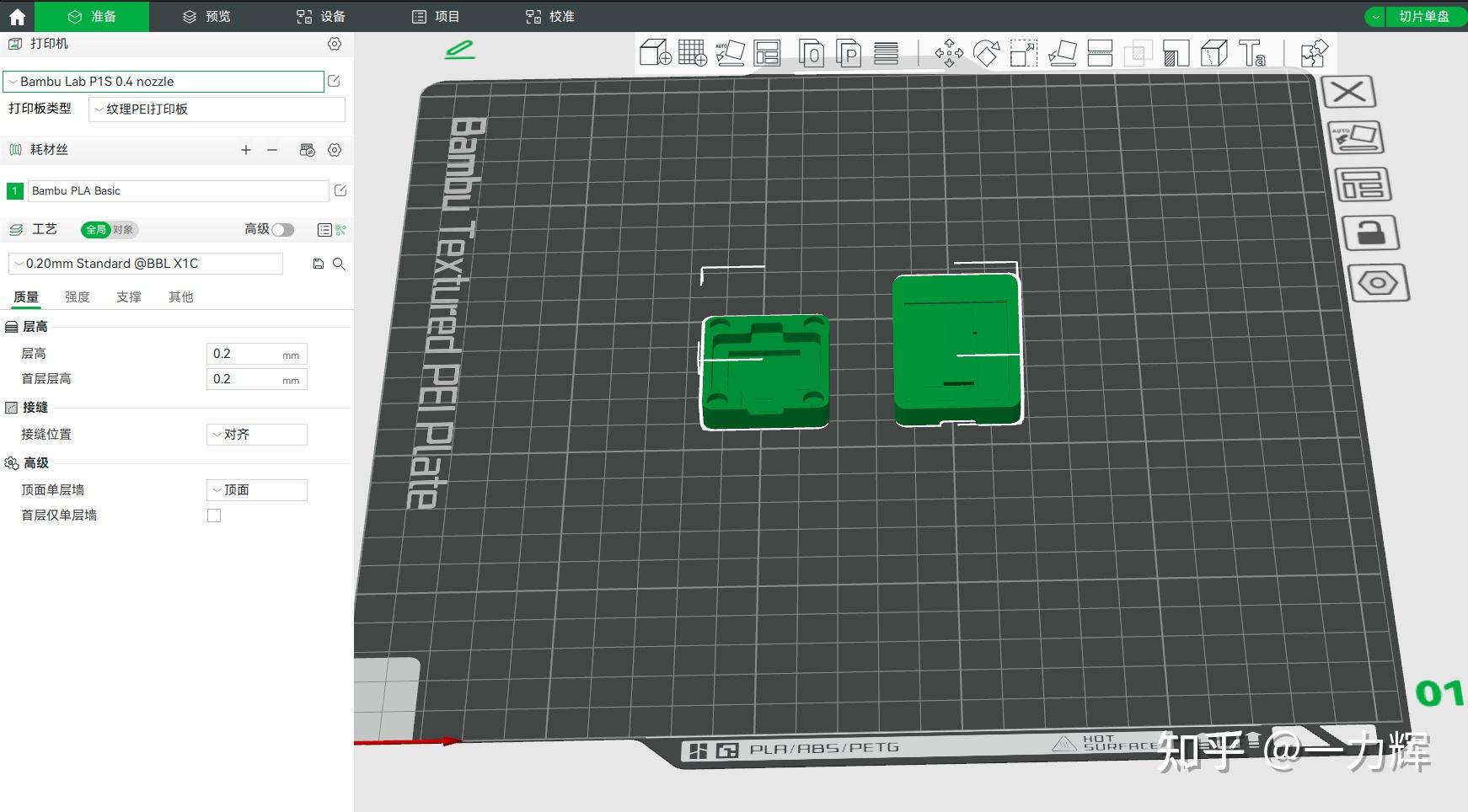Switch process scope toggle to 对象
Viewport: 1468px width, 812px height.
[x=123, y=230]
